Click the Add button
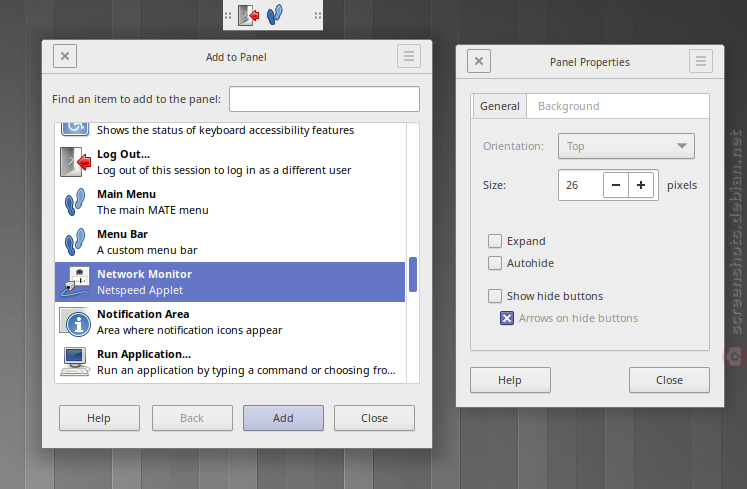 (283, 418)
